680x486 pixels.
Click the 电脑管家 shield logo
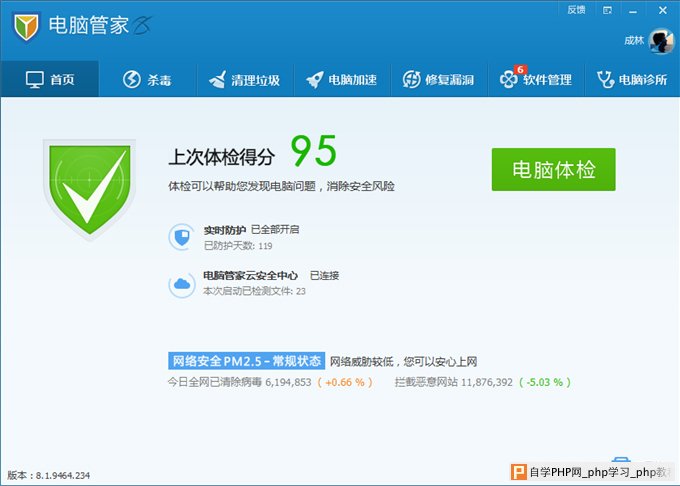[26, 26]
